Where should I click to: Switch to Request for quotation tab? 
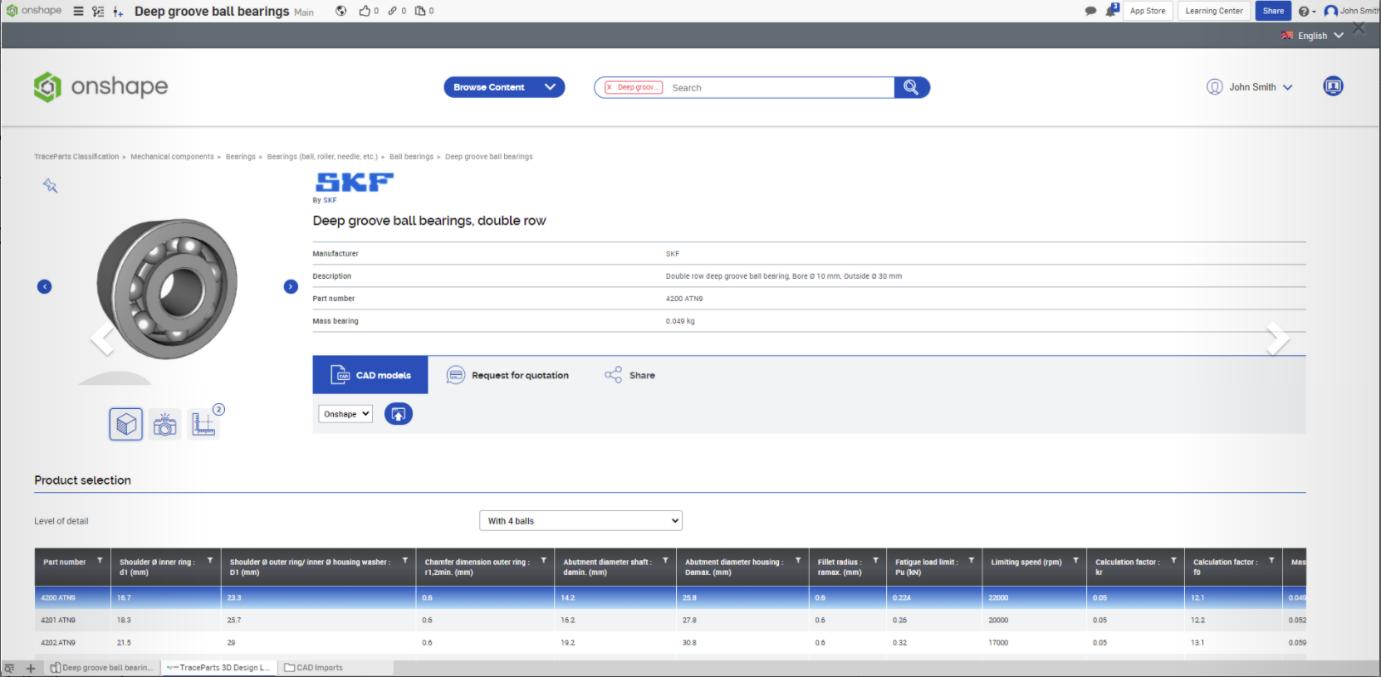coord(507,375)
